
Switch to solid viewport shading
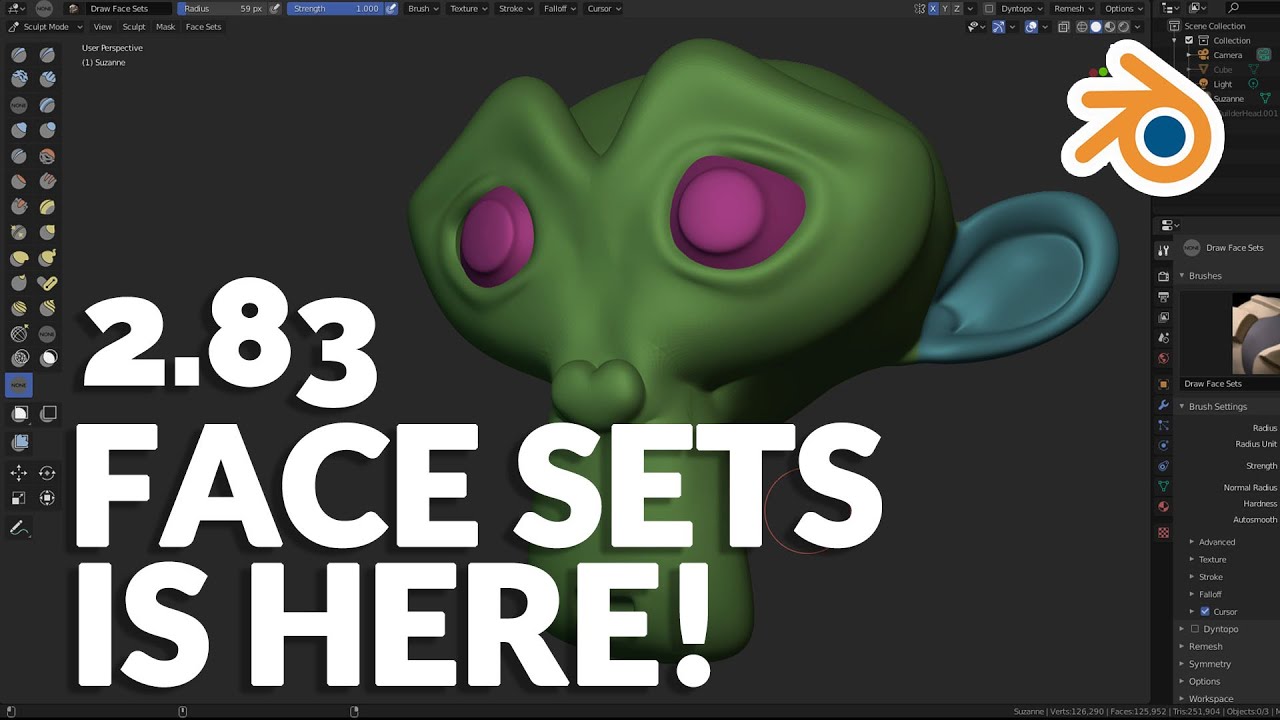tap(1095, 27)
